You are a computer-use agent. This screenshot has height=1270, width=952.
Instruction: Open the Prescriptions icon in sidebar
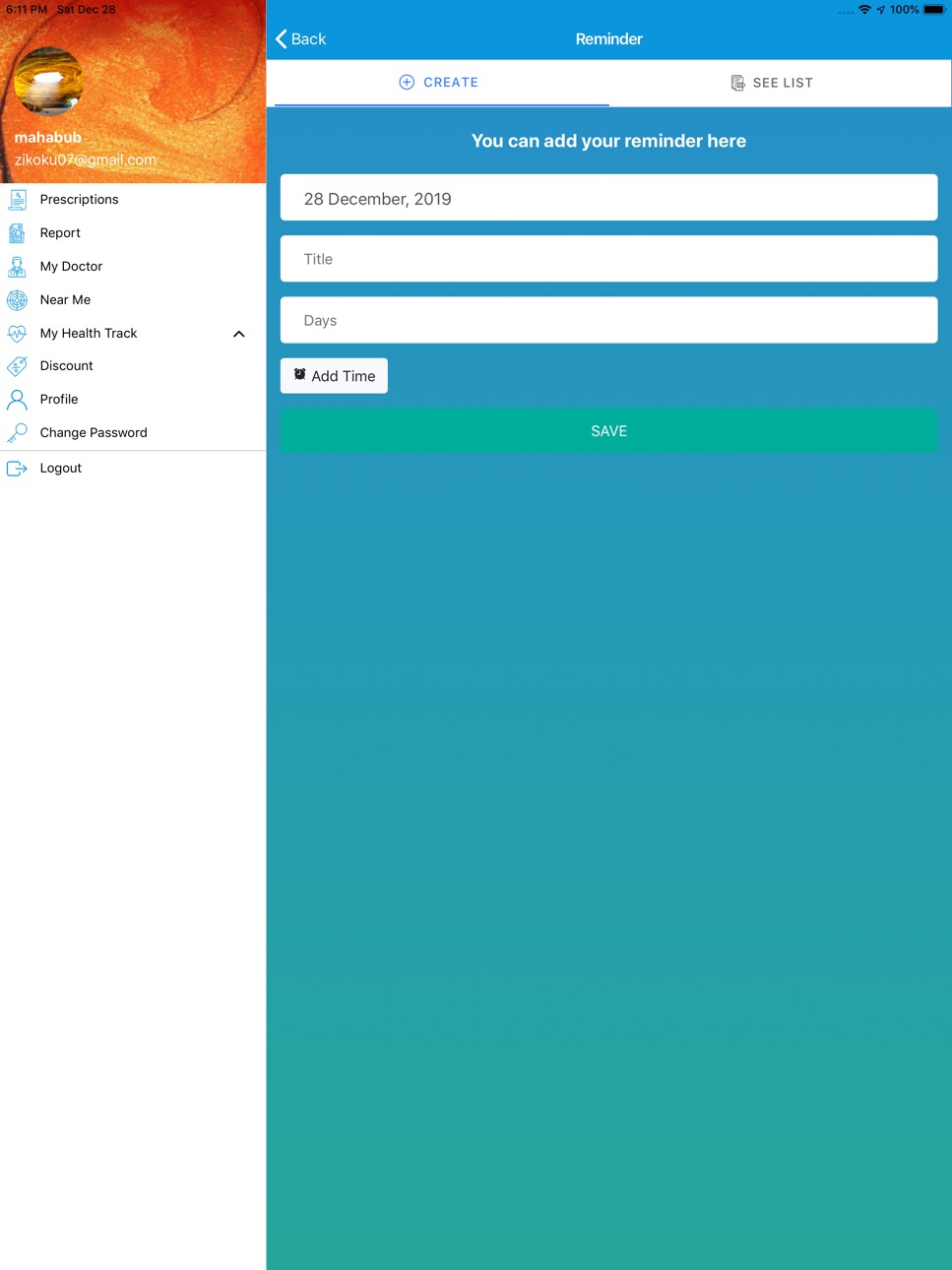coord(18,200)
